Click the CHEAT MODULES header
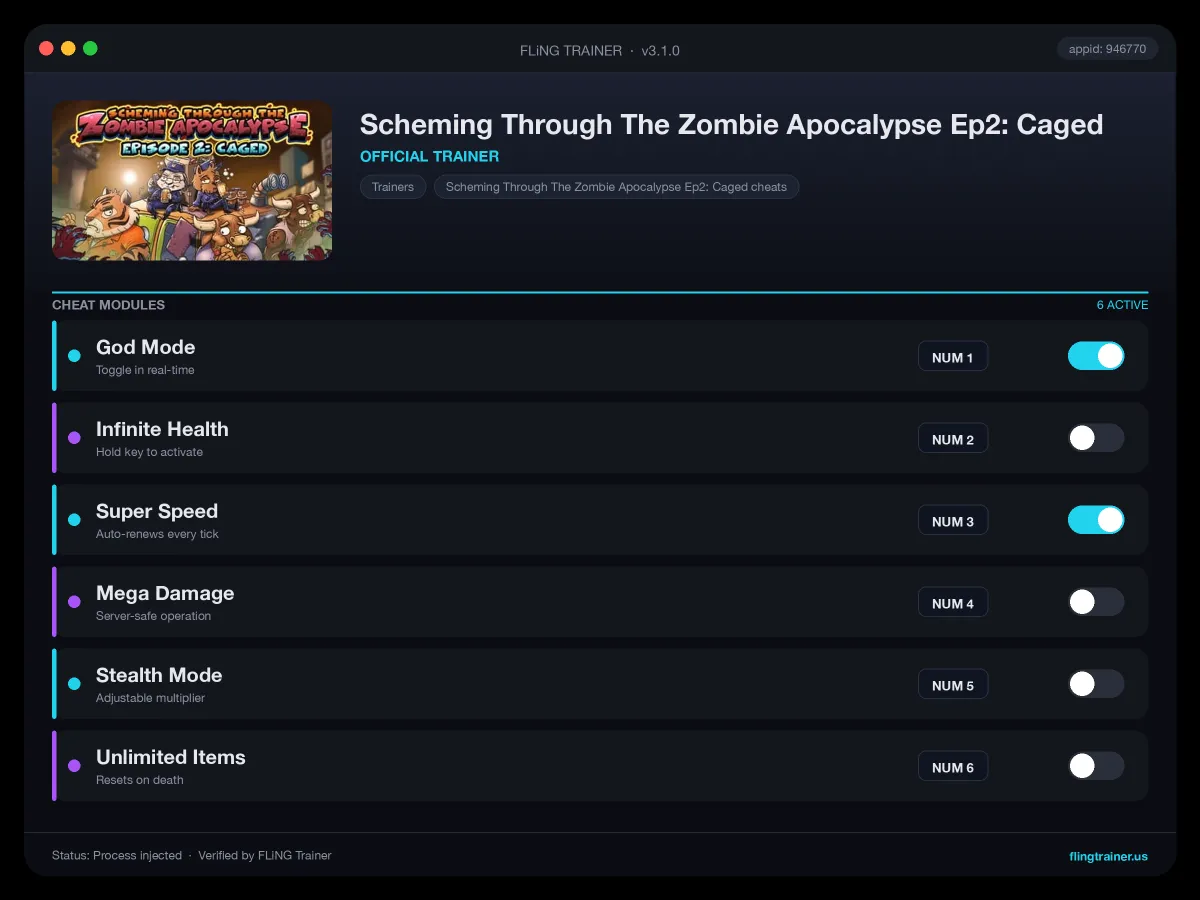Viewport: 1200px width, 900px height. [x=108, y=305]
